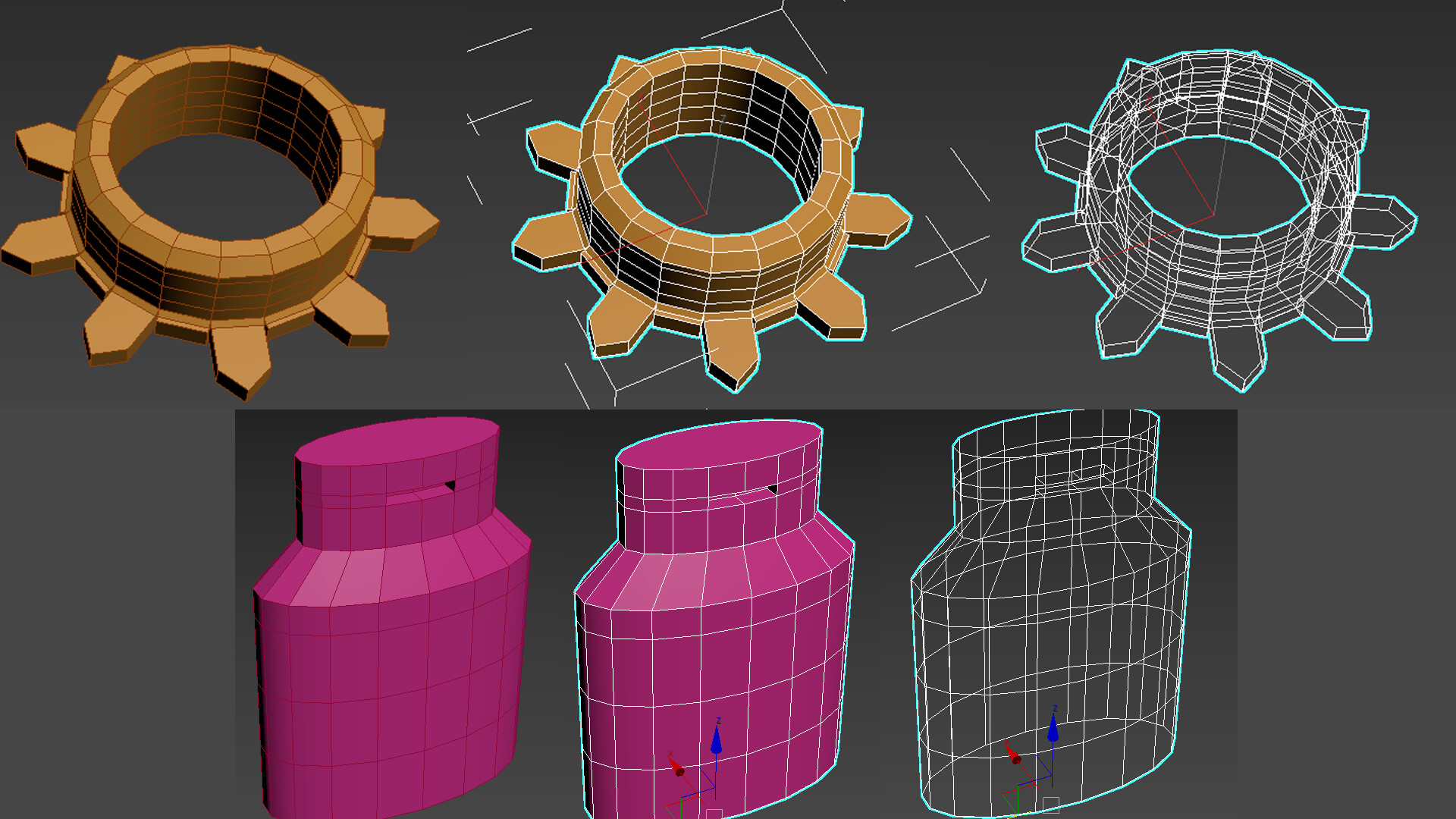Image resolution: width=1456 pixels, height=819 pixels.
Task: Click the green Y-axis of the wireframe bottle gizmo
Action: tap(1018, 799)
